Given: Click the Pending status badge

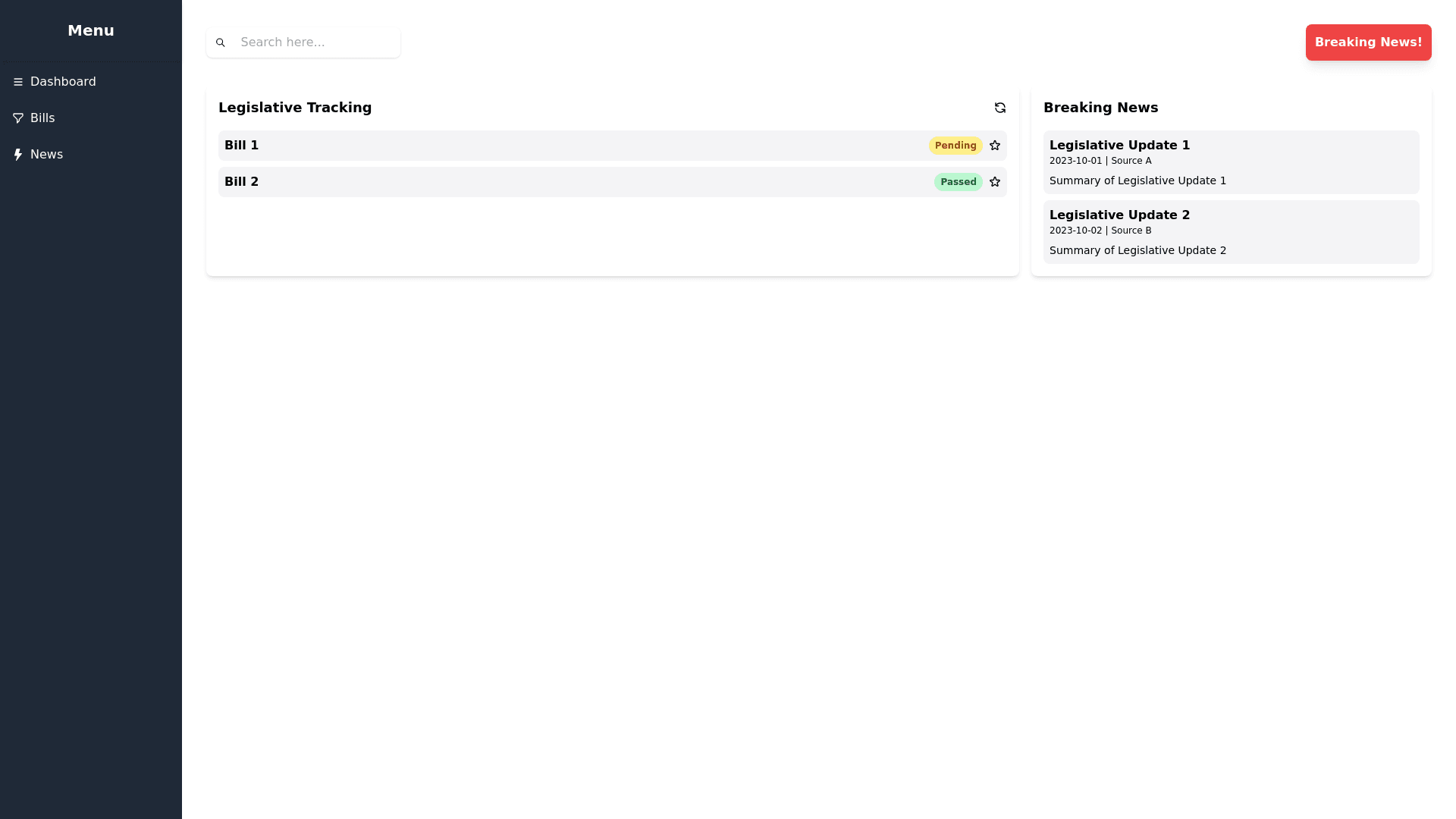Looking at the screenshot, I should (x=955, y=146).
